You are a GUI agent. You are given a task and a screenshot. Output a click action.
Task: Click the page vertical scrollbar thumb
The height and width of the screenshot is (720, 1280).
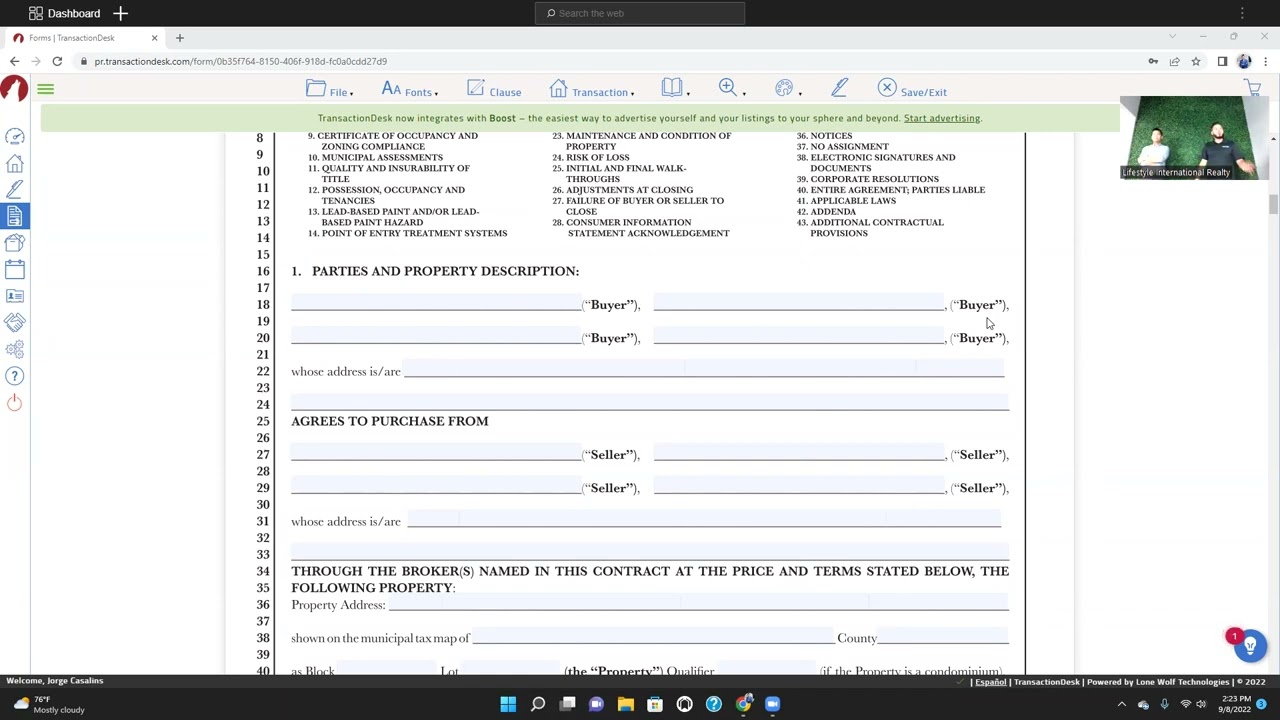pos(1273,204)
